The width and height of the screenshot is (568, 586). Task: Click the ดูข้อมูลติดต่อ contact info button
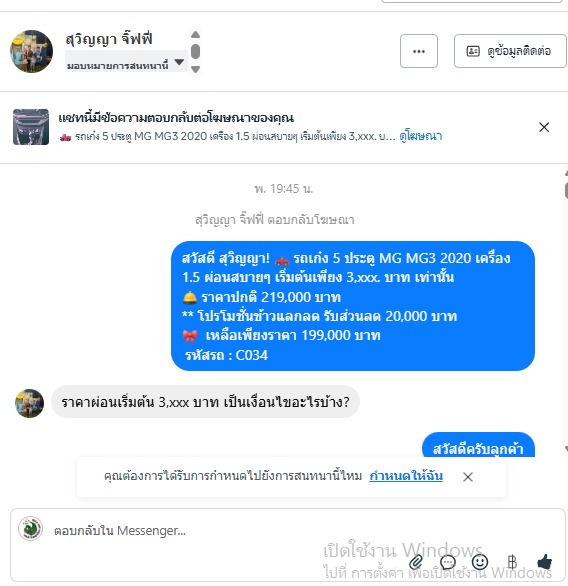point(510,51)
